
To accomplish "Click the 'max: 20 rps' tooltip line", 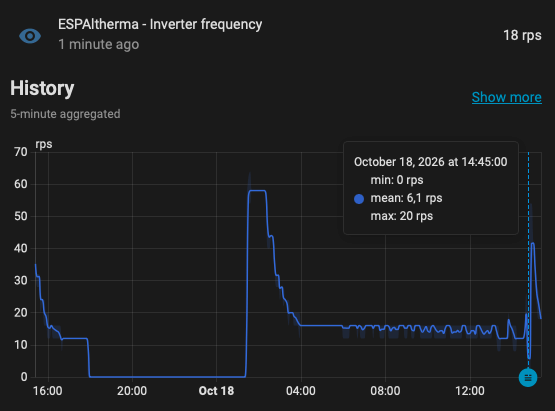I will 401,216.
